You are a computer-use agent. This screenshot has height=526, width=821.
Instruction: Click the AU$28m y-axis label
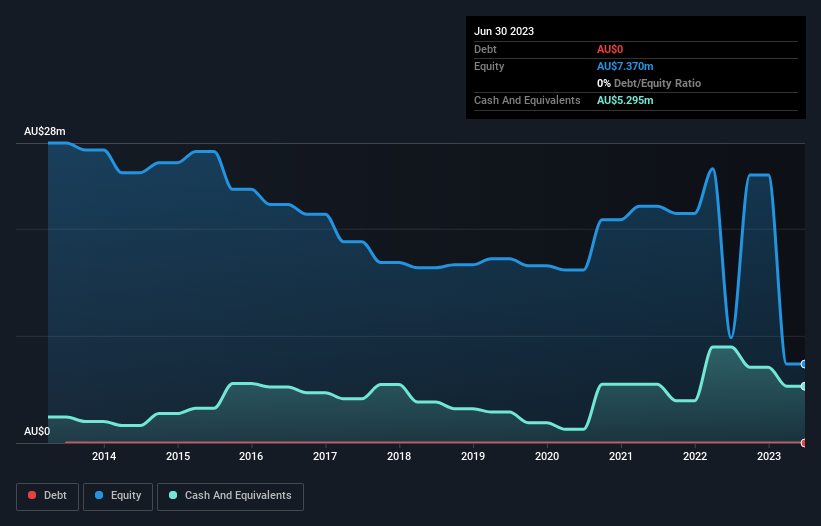(45, 131)
